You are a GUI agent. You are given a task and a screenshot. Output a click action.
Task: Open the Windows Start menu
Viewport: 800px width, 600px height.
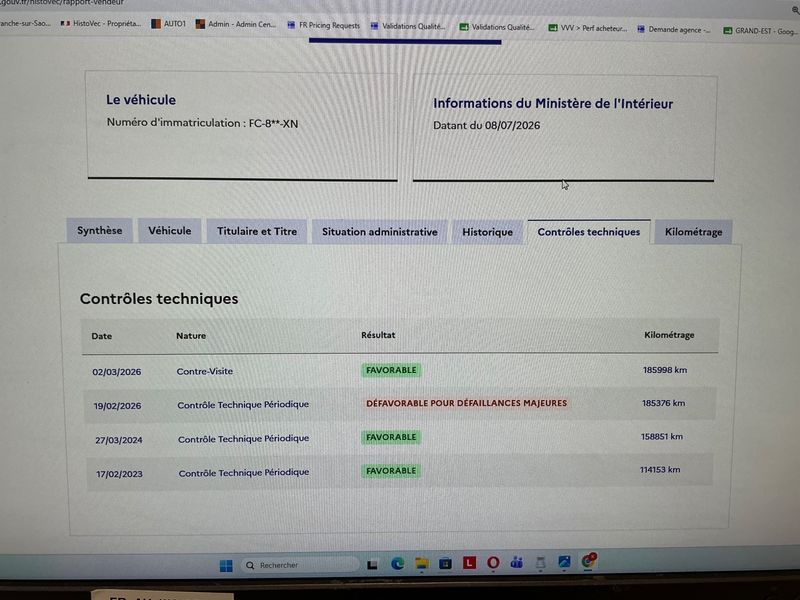[226, 565]
